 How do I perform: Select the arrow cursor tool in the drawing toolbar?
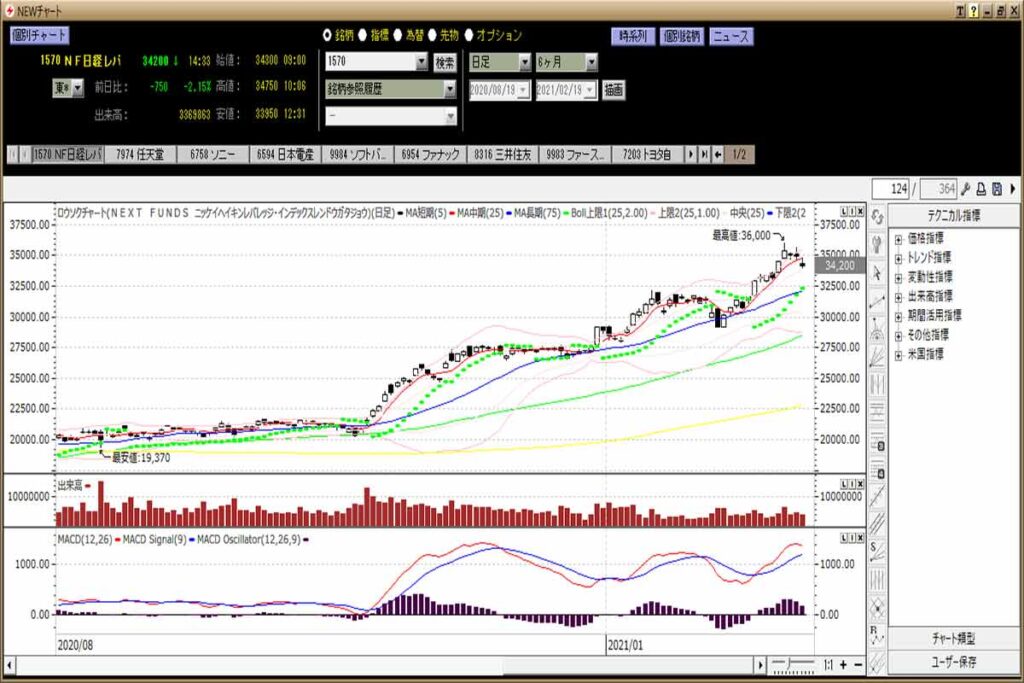[x=877, y=272]
